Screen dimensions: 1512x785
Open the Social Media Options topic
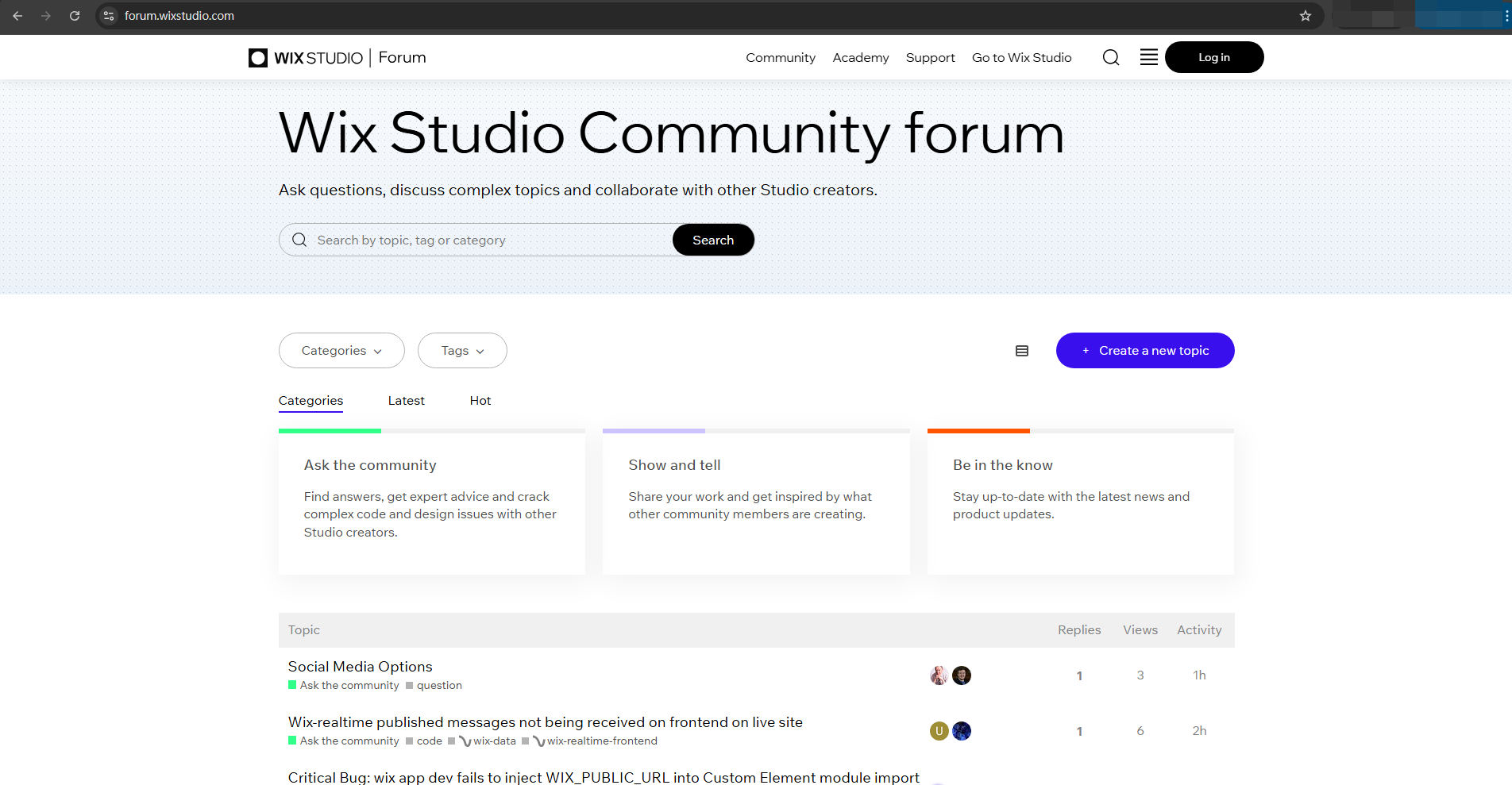360,667
